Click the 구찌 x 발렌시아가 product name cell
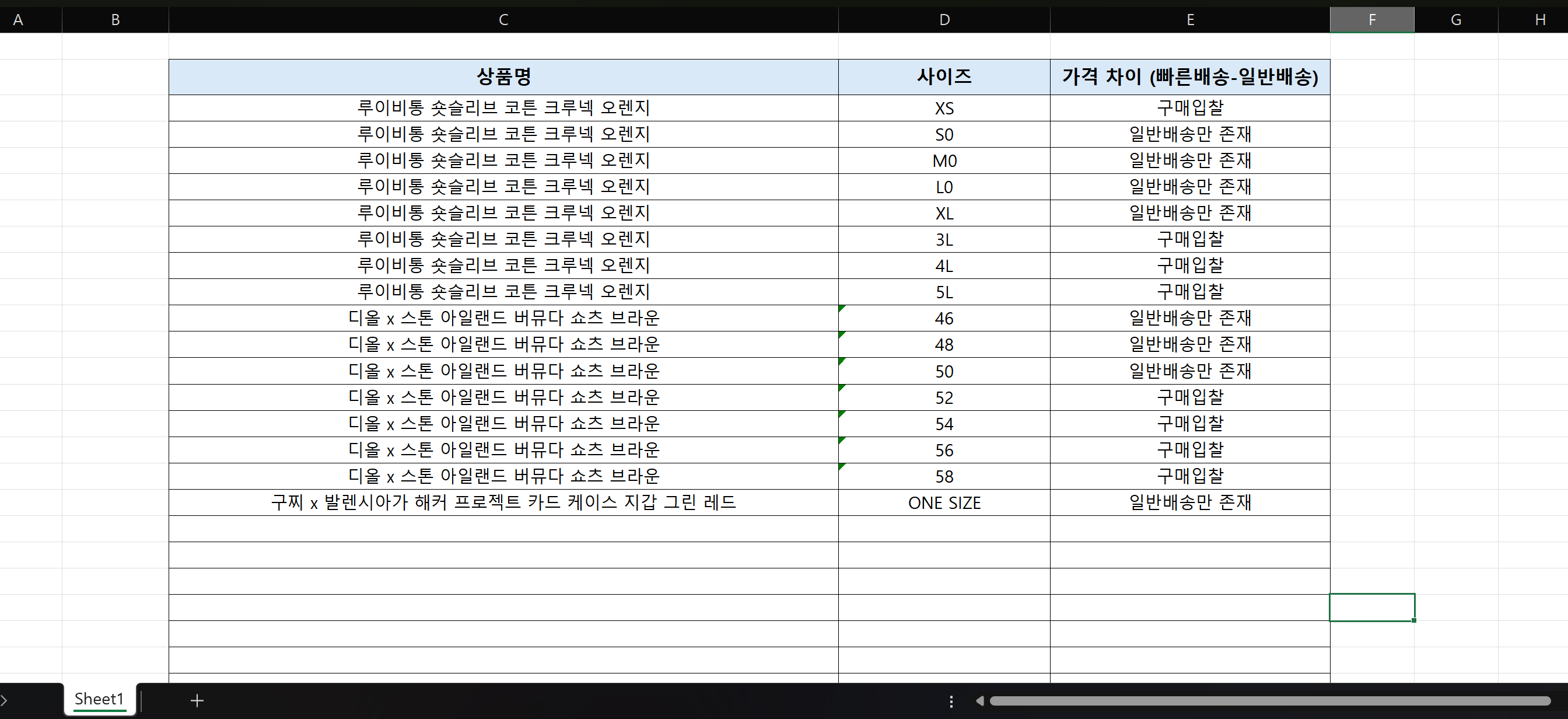Screen dimensions: 1568x719 pyautogui.click(x=503, y=502)
